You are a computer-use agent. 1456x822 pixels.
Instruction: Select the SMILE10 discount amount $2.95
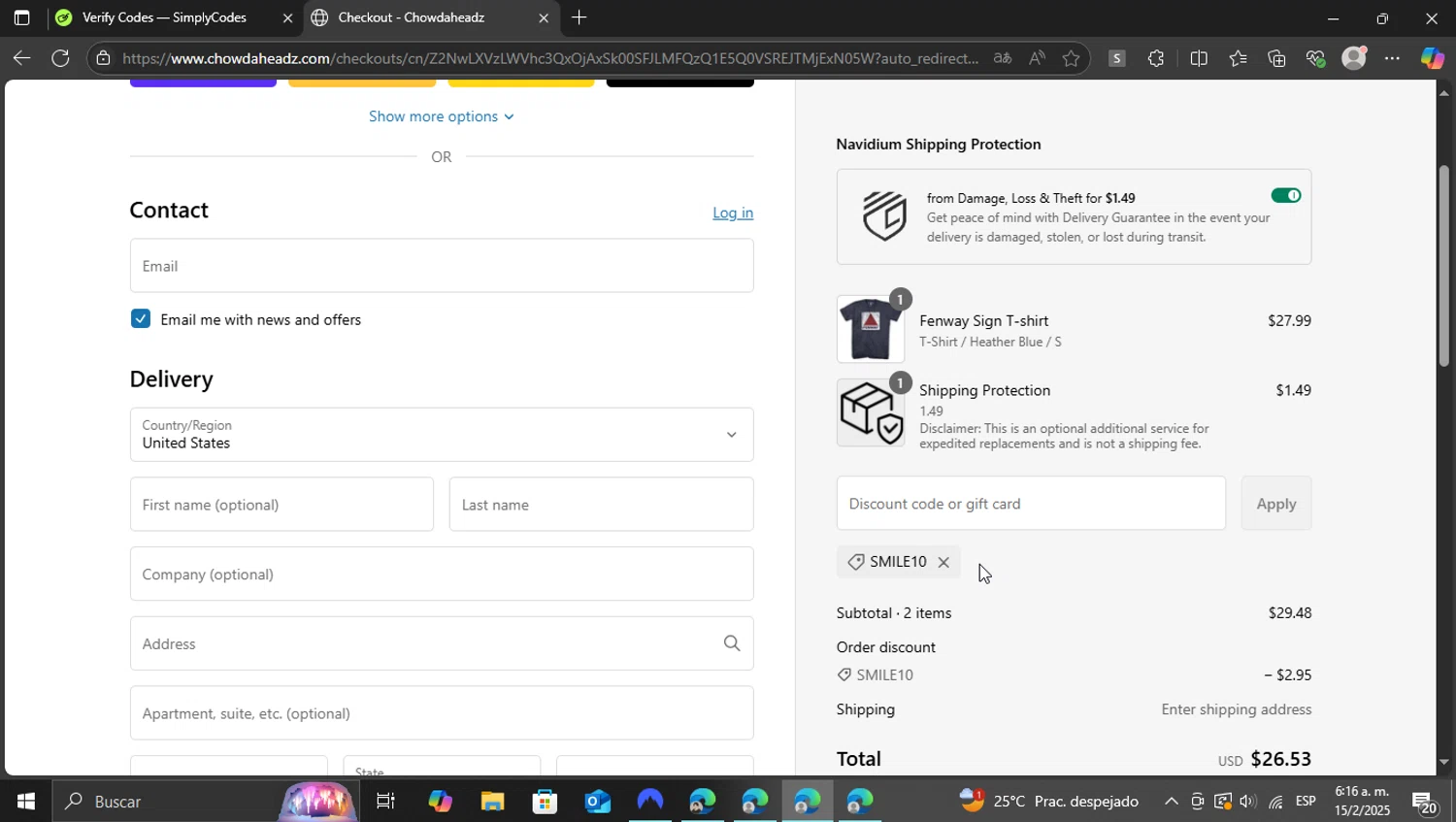point(1288,674)
